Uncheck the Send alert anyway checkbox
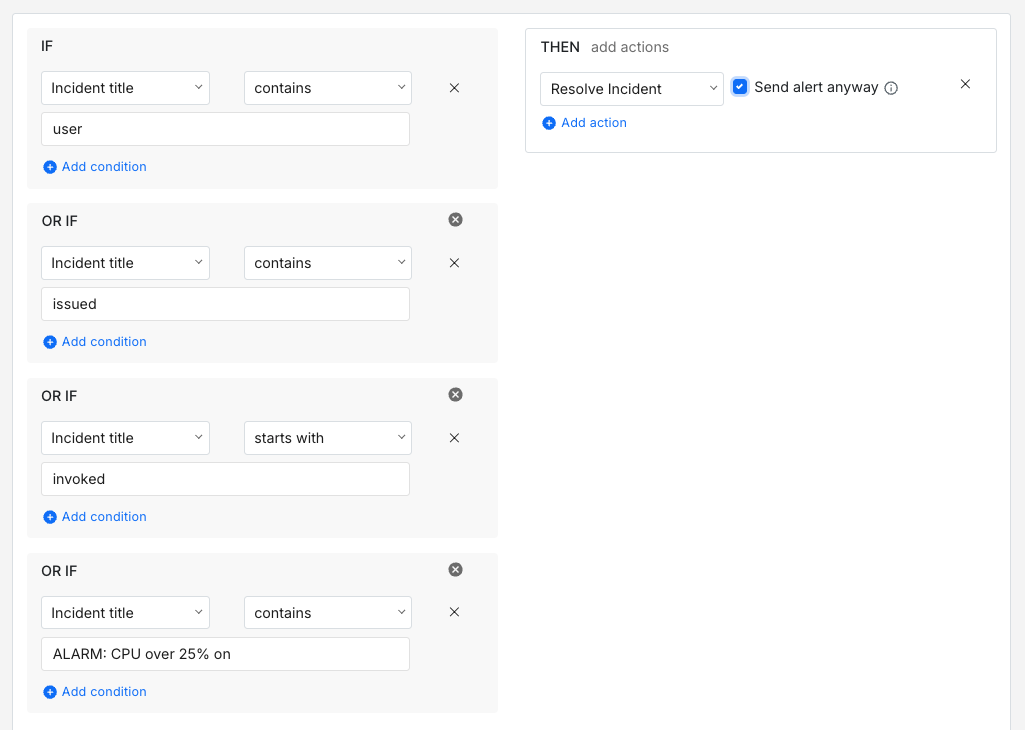The image size is (1025, 730). (739, 87)
